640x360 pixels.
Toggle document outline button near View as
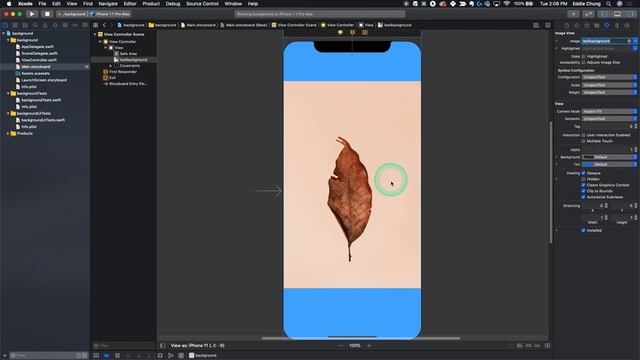click(x=162, y=346)
